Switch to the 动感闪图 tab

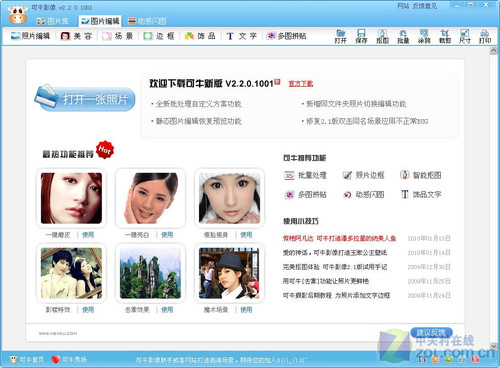point(147,21)
